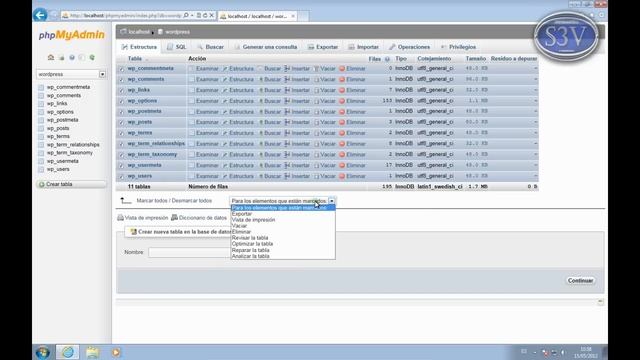This screenshot has height=360, width=640.
Task: Click the browser back arrow button
Action: pyautogui.click(x=40, y=15)
